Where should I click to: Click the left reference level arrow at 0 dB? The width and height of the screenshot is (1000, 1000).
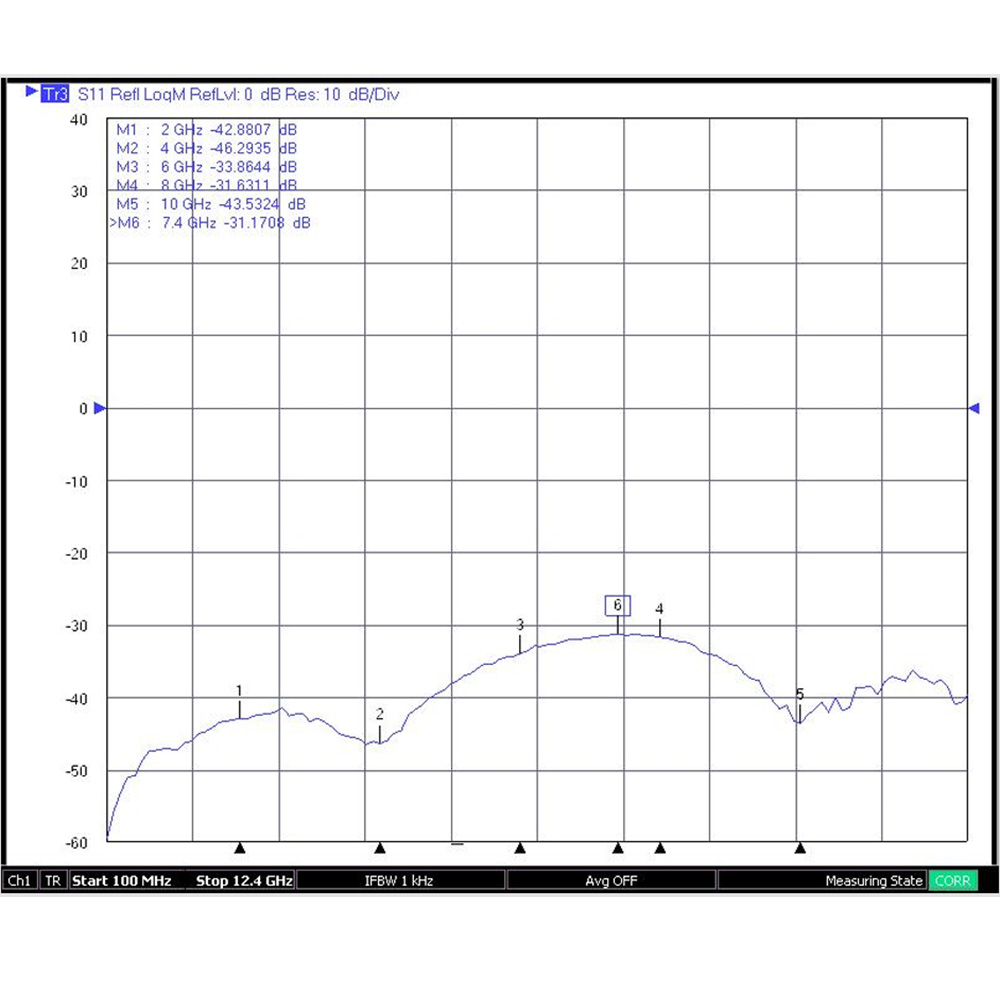click(x=99, y=408)
